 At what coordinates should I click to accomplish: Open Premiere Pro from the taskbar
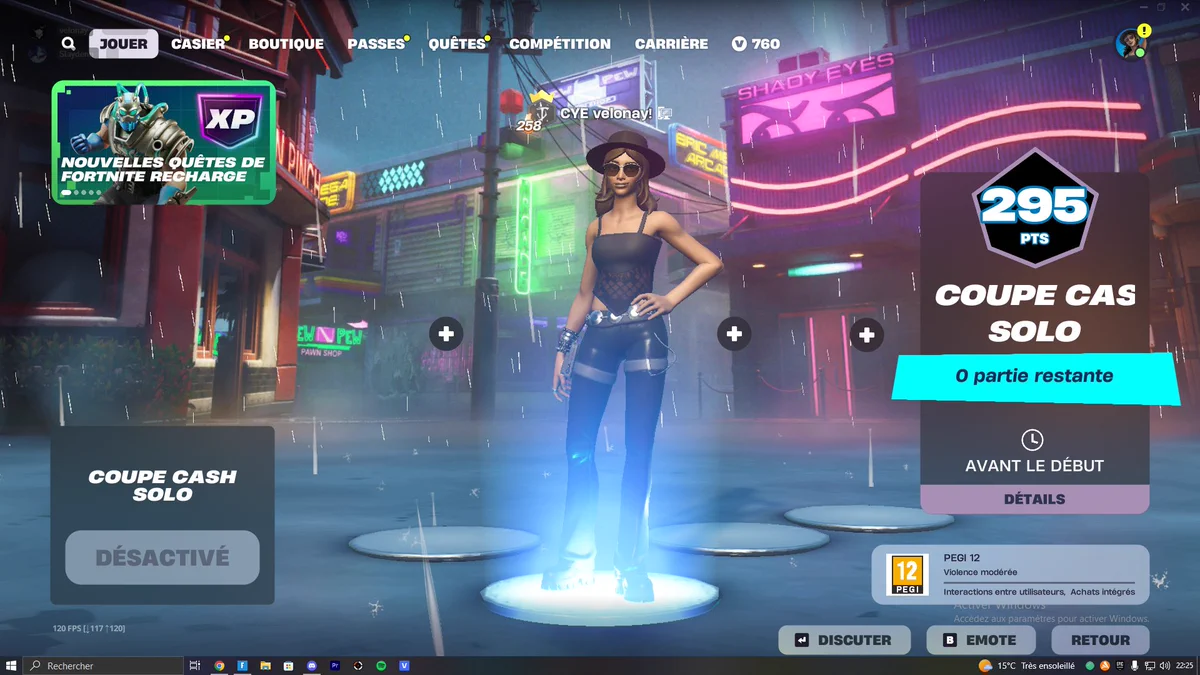coord(335,665)
